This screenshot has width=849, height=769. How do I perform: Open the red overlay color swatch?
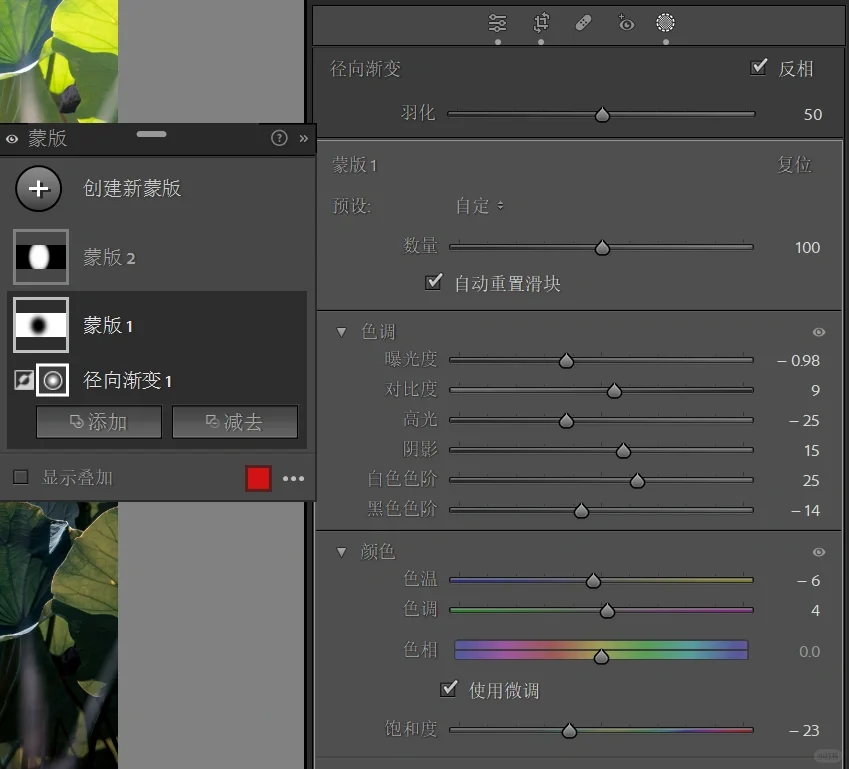pyautogui.click(x=258, y=478)
